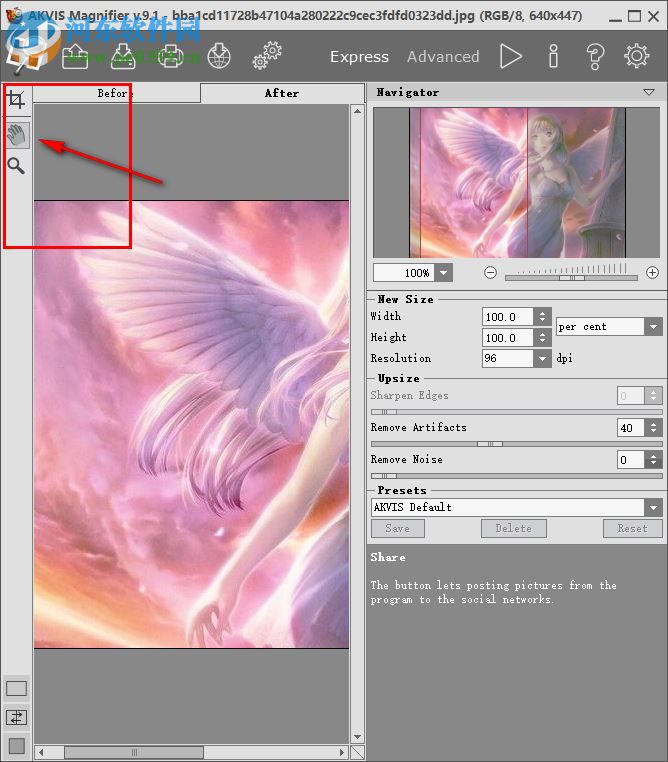The image size is (668, 762).
Task: Zoom out with the minus icon
Action: (x=491, y=273)
